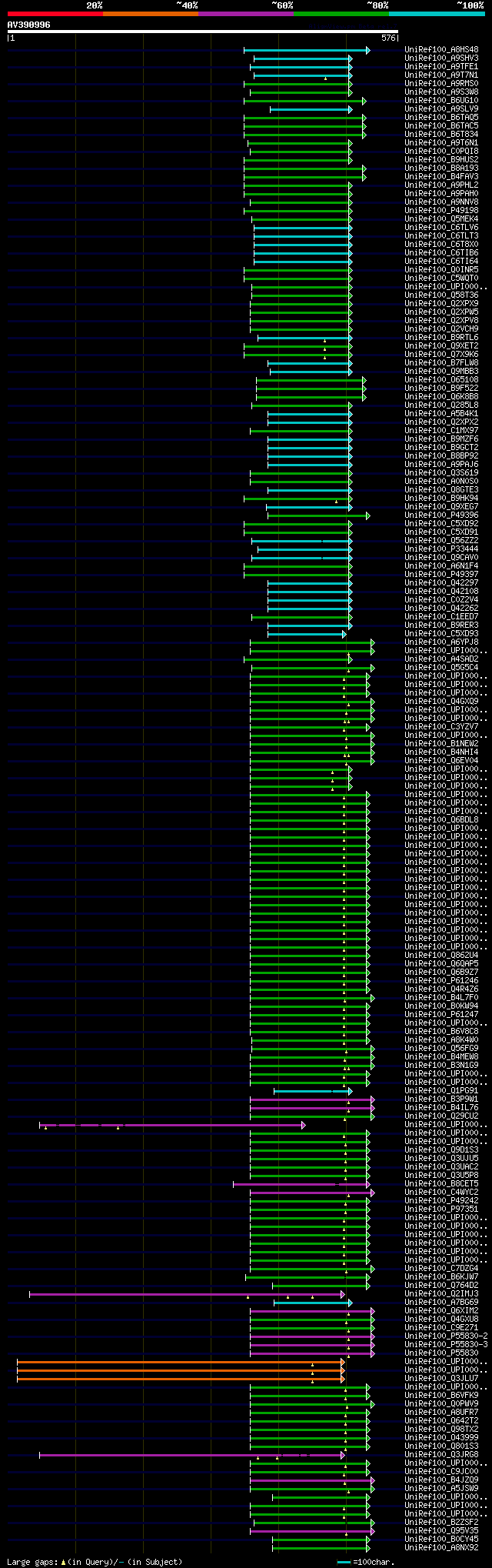492x1568 pixels.
Task: Select UniRef100_A4SAD2 in the list
Action: (442, 659)
